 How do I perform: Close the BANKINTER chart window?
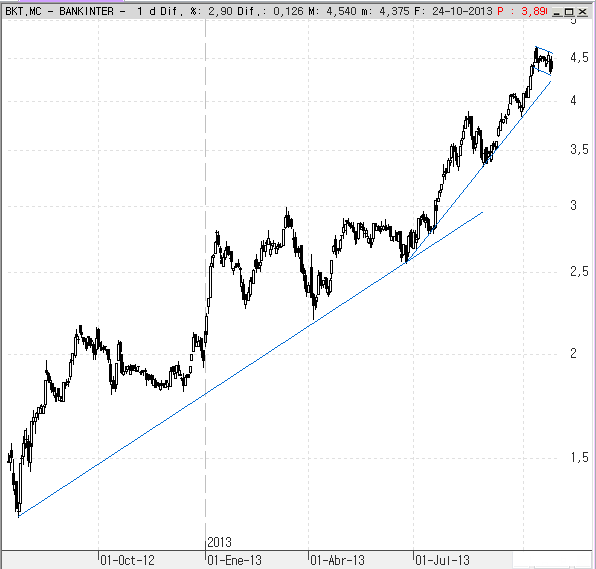coord(582,12)
